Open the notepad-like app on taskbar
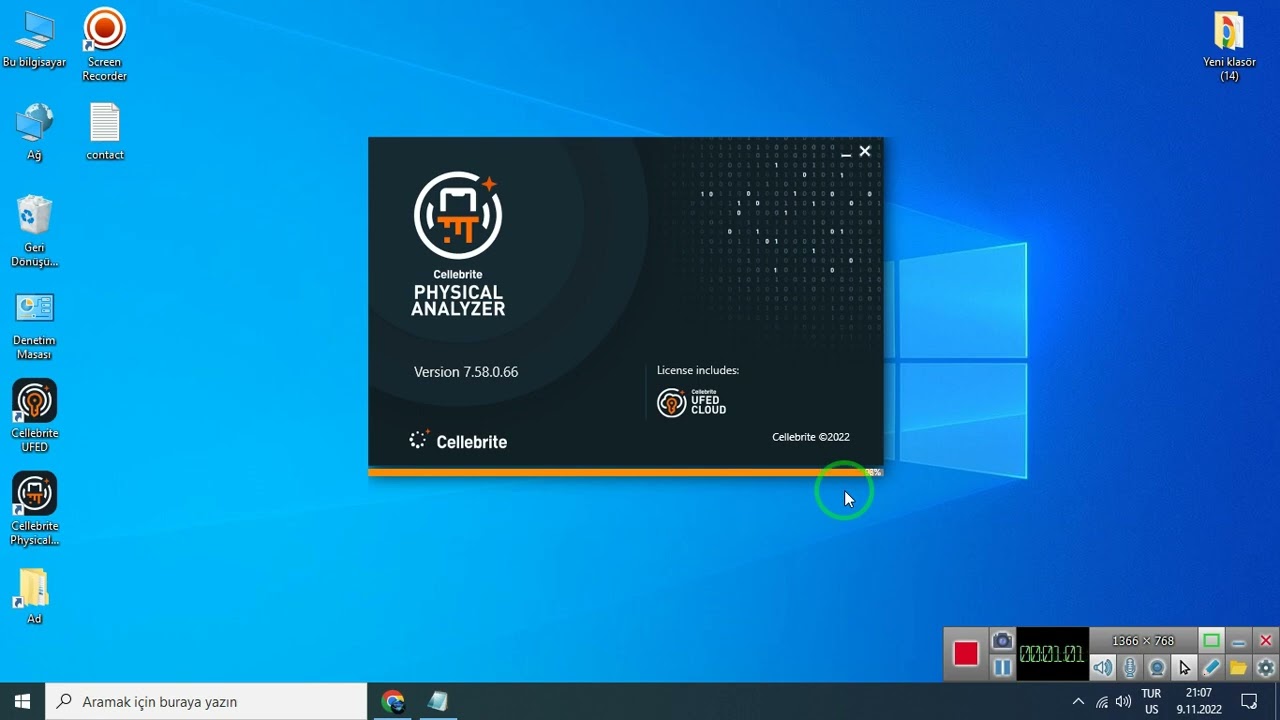The width and height of the screenshot is (1280, 720). tap(437, 701)
